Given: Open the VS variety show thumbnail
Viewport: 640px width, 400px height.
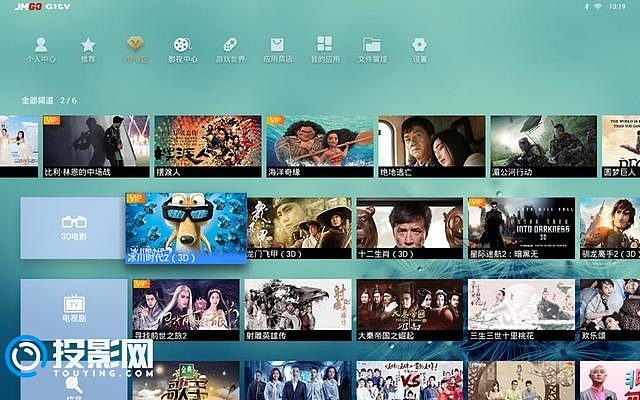Looking at the screenshot, I should pyautogui.click(x=410, y=380).
